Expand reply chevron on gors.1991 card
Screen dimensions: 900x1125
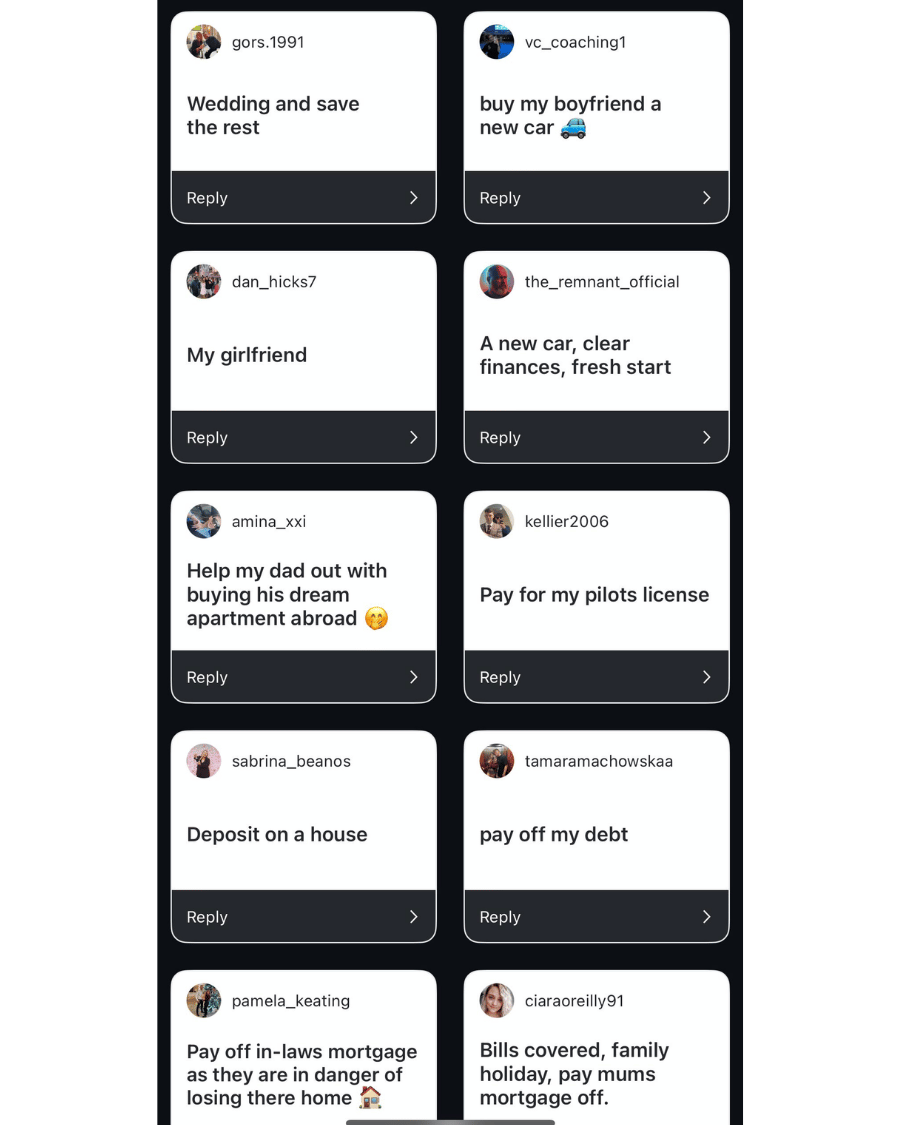pyautogui.click(x=414, y=198)
